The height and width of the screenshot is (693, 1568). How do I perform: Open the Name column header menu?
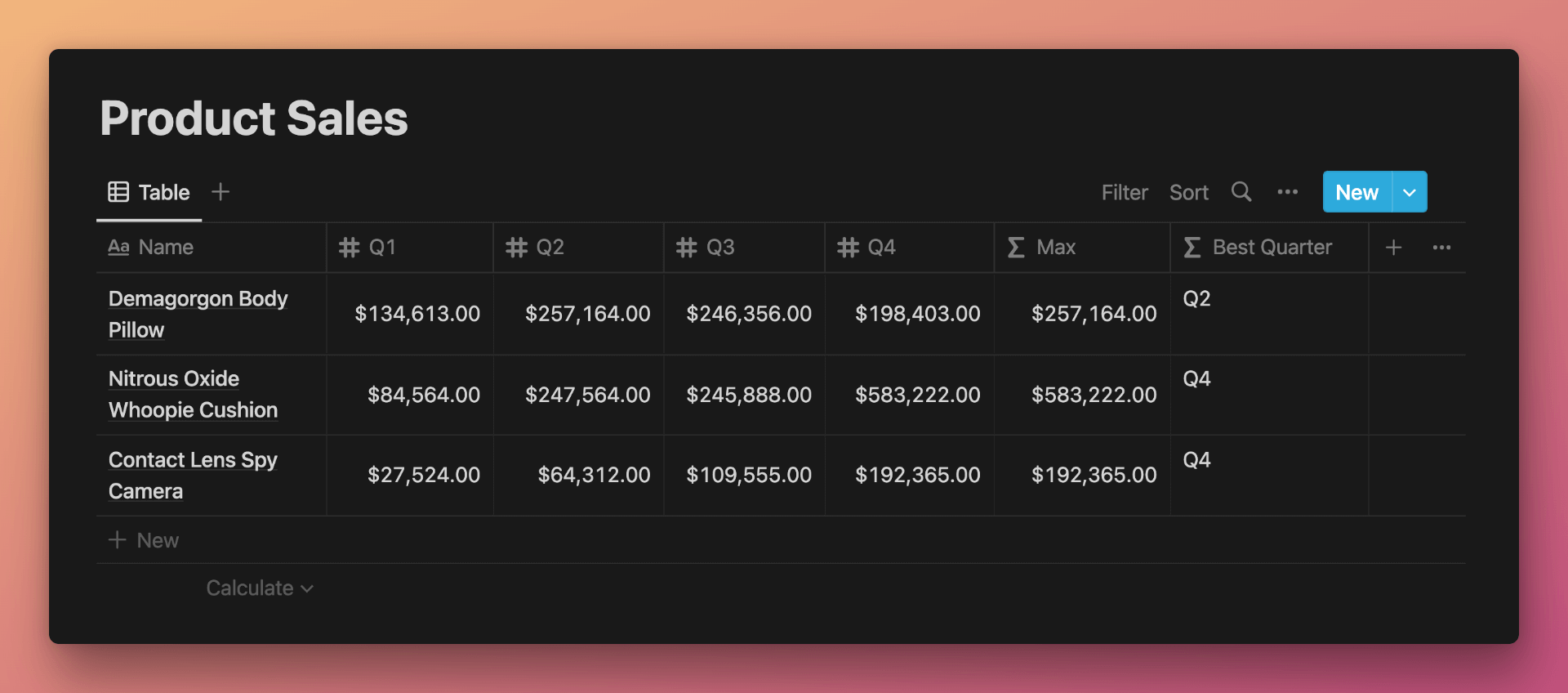click(x=212, y=247)
